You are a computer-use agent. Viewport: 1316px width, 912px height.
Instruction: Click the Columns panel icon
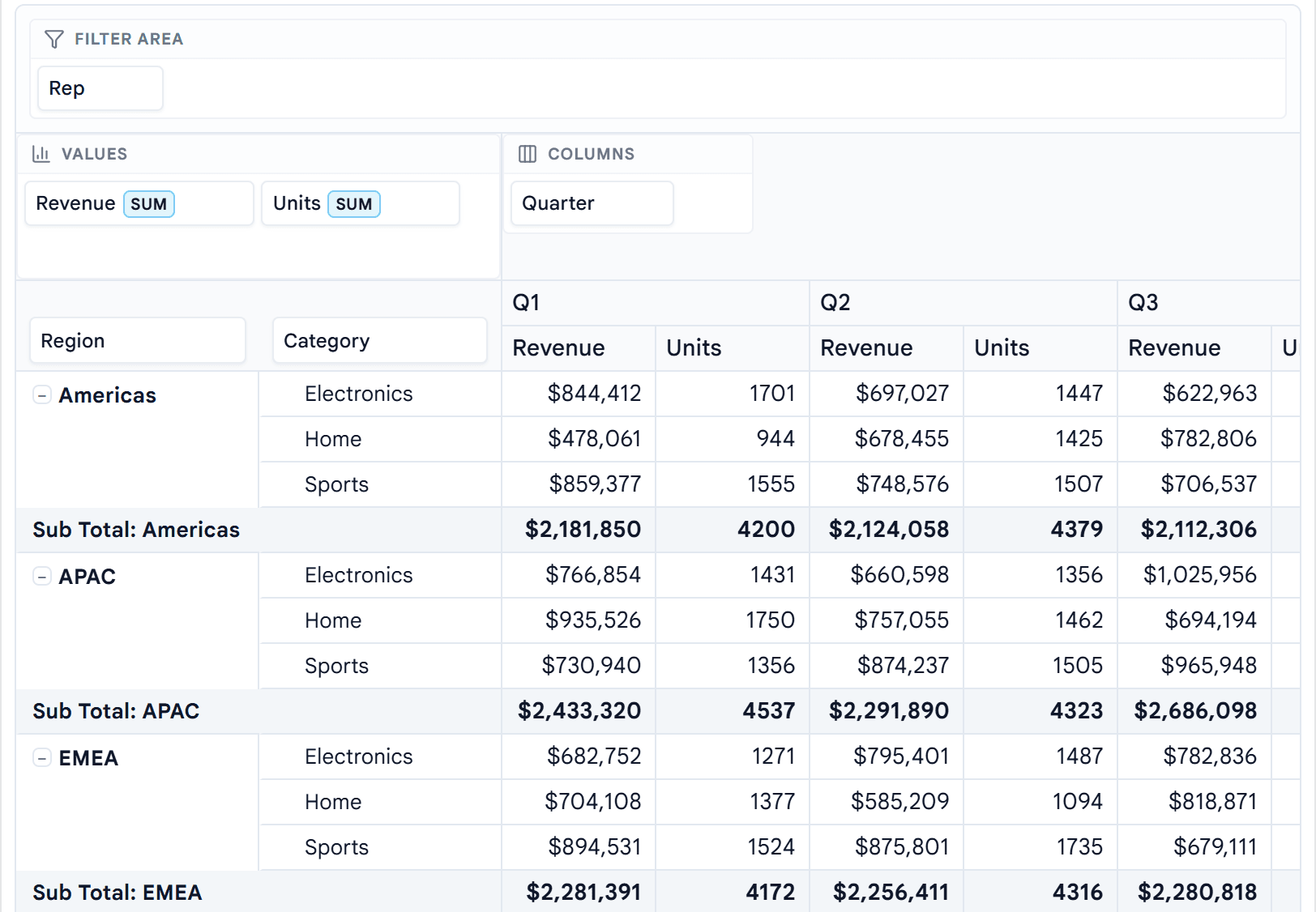(x=528, y=154)
